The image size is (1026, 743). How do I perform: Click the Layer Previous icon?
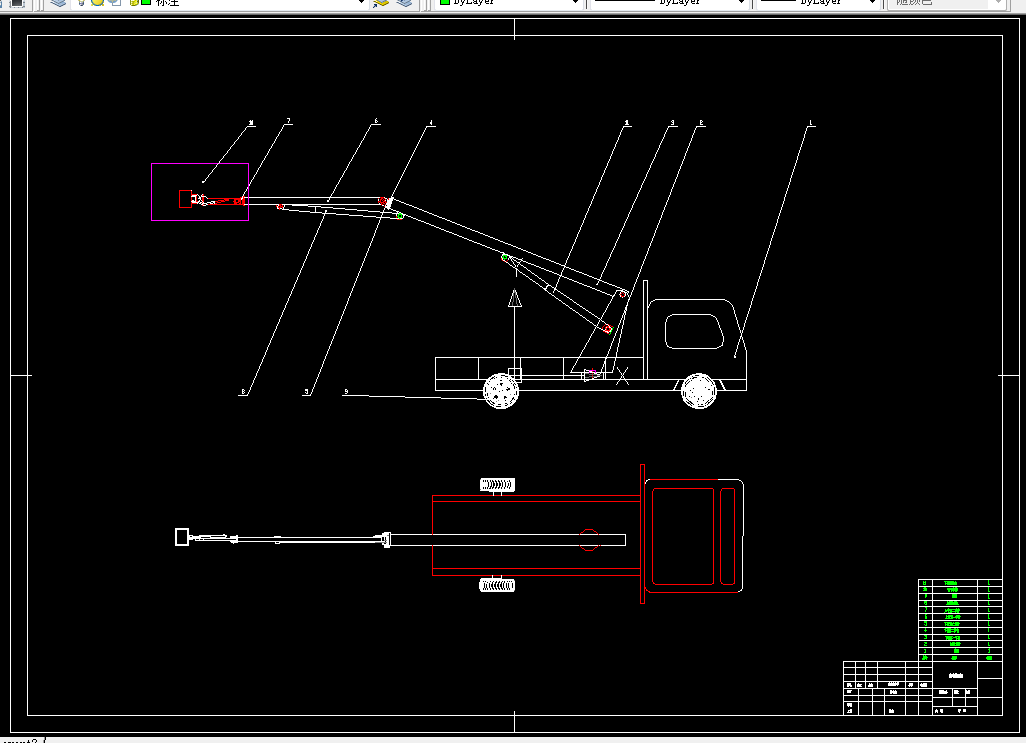[404, 2]
